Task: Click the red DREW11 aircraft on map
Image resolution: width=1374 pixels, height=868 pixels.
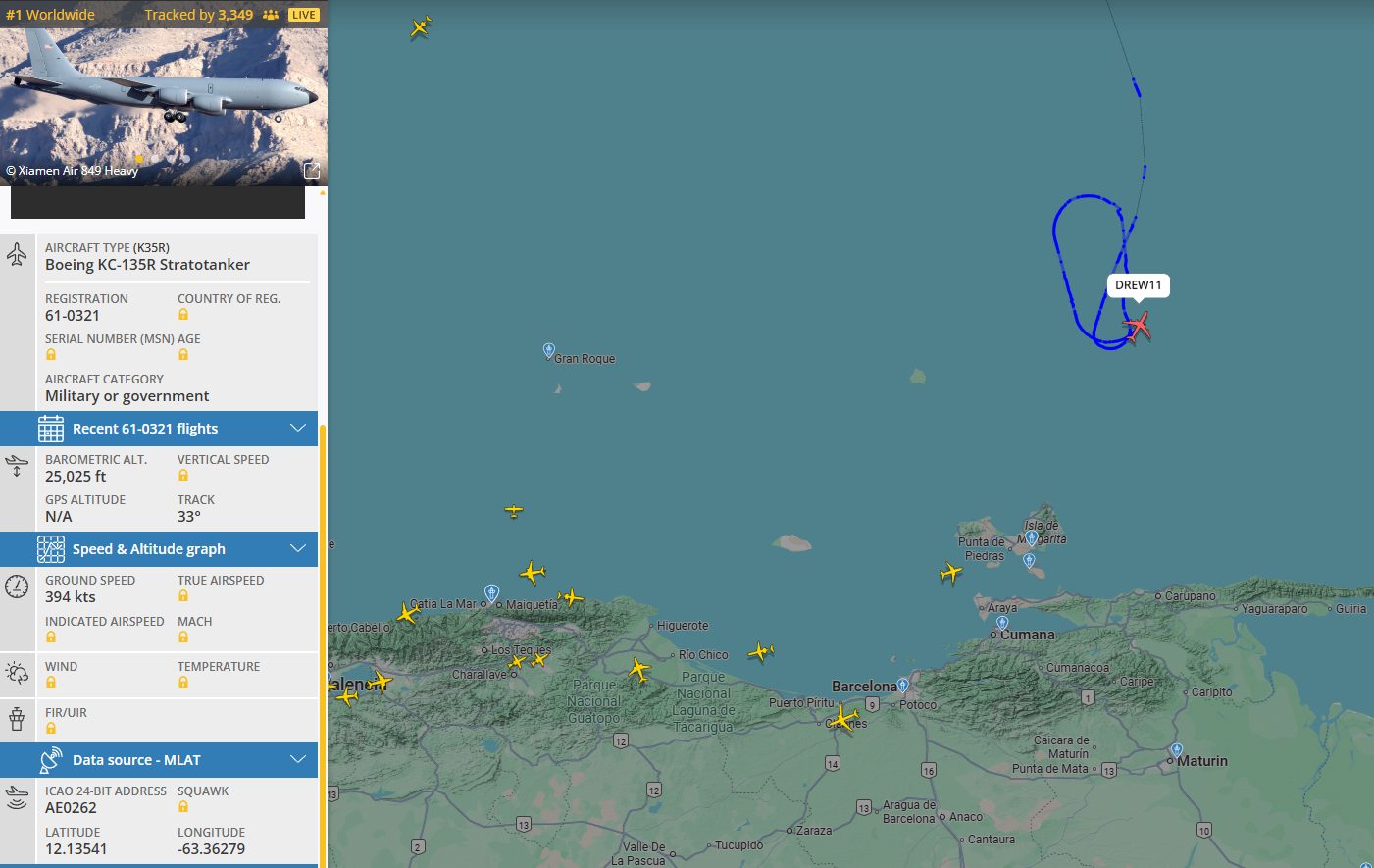Action: (x=1138, y=326)
